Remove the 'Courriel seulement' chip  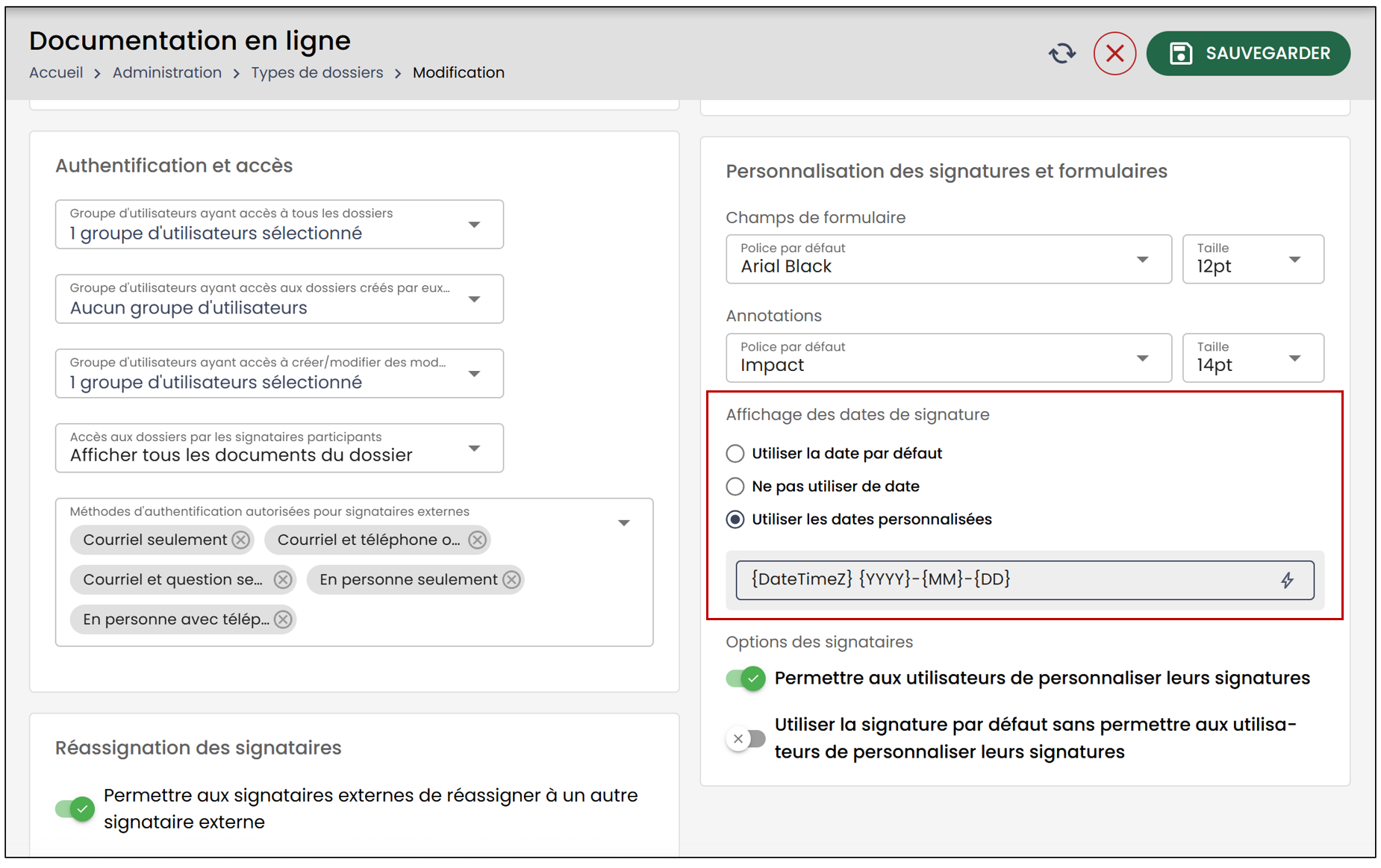(240, 540)
